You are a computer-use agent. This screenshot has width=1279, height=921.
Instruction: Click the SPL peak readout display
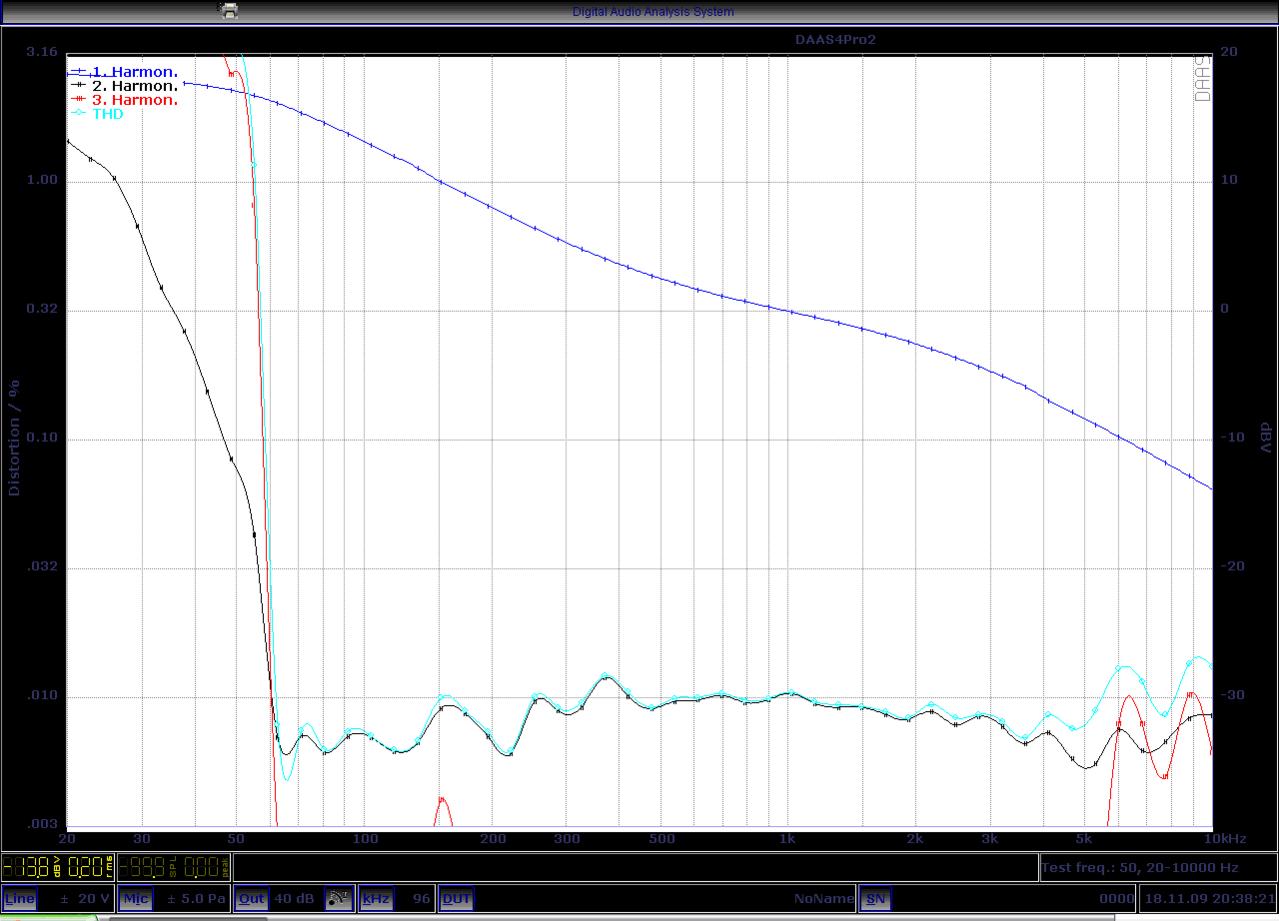175,866
